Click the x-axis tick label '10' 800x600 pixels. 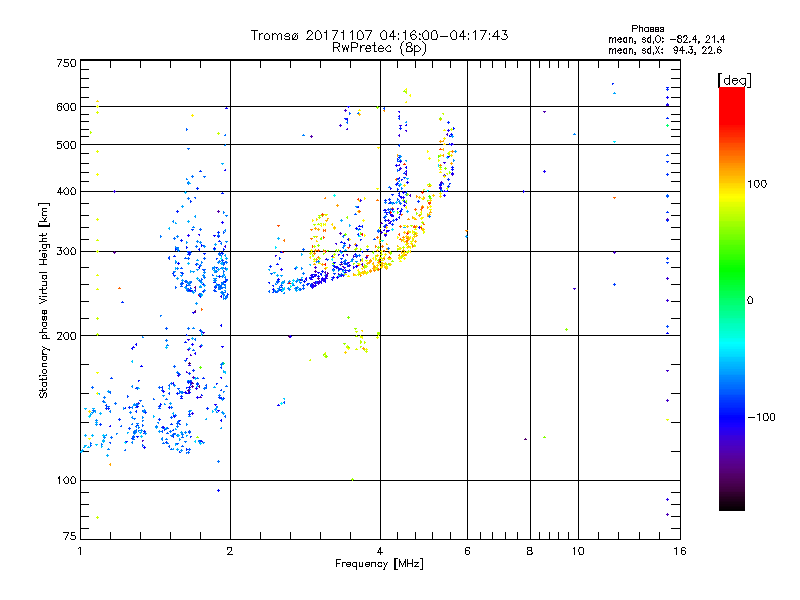[x=578, y=551]
